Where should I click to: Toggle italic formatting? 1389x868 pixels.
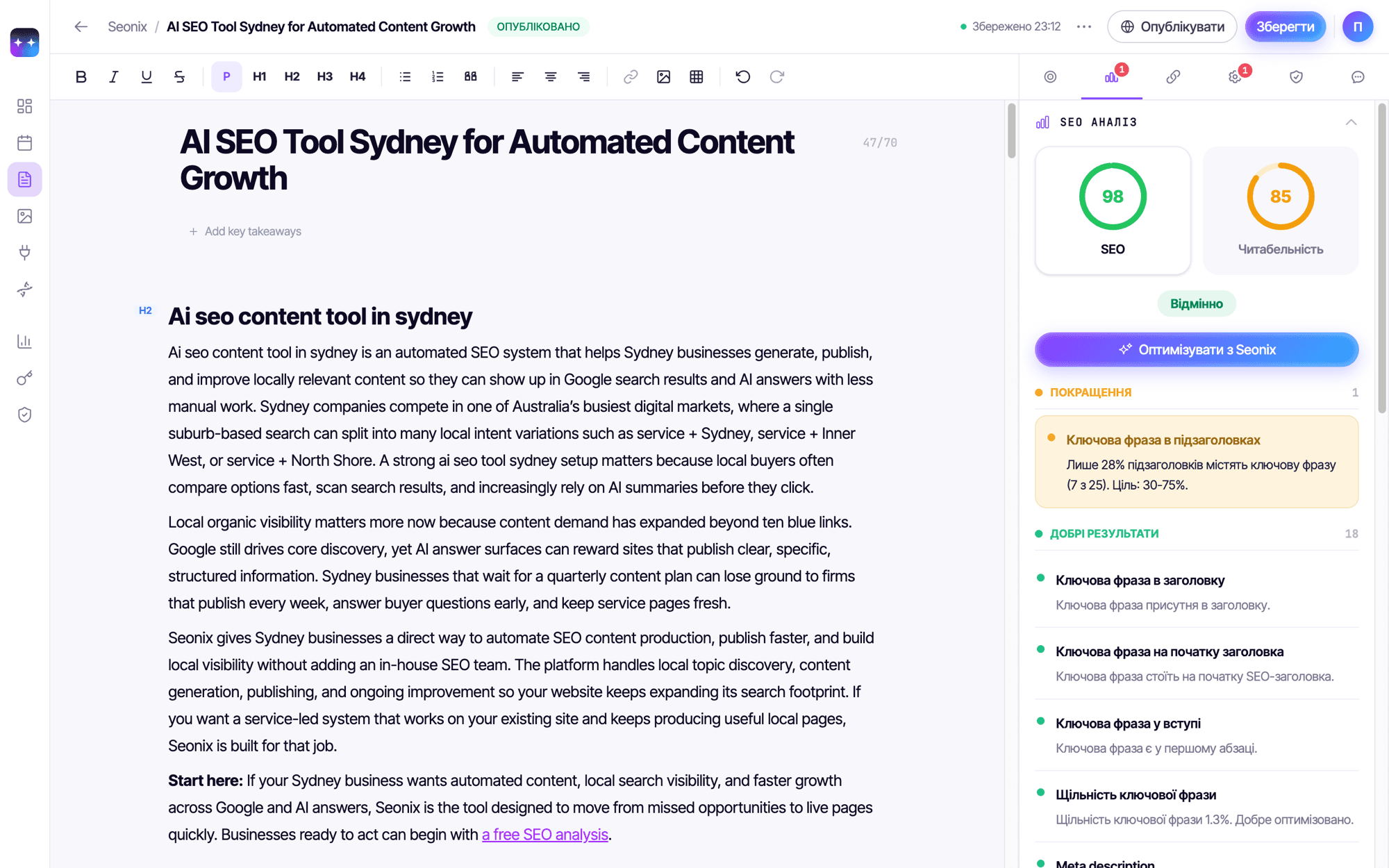pos(113,76)
